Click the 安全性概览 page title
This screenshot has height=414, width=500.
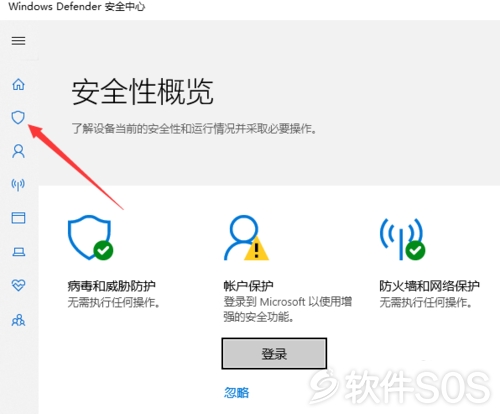(x=142, y=92)
